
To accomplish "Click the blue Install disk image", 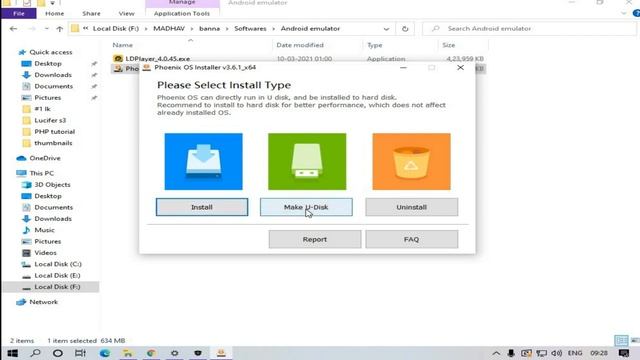I will click(203, 161).
